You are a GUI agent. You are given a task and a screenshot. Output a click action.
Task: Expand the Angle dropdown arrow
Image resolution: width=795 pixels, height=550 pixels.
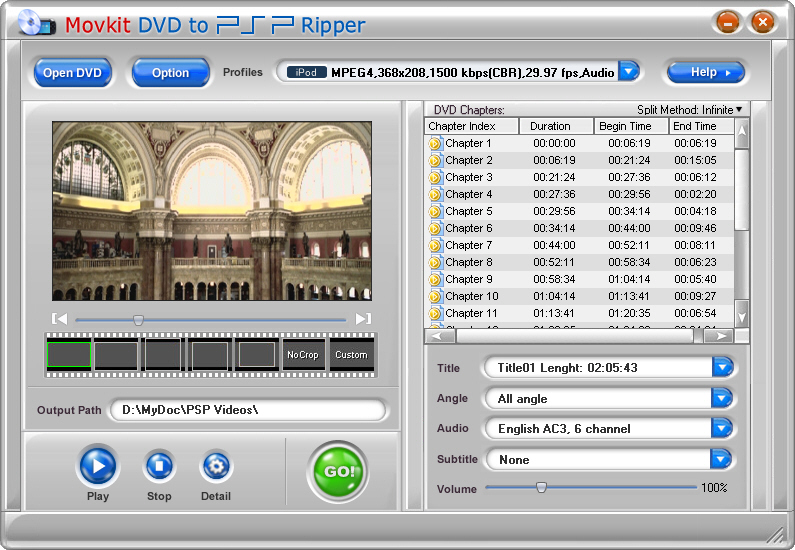click(x=722, y=398)
